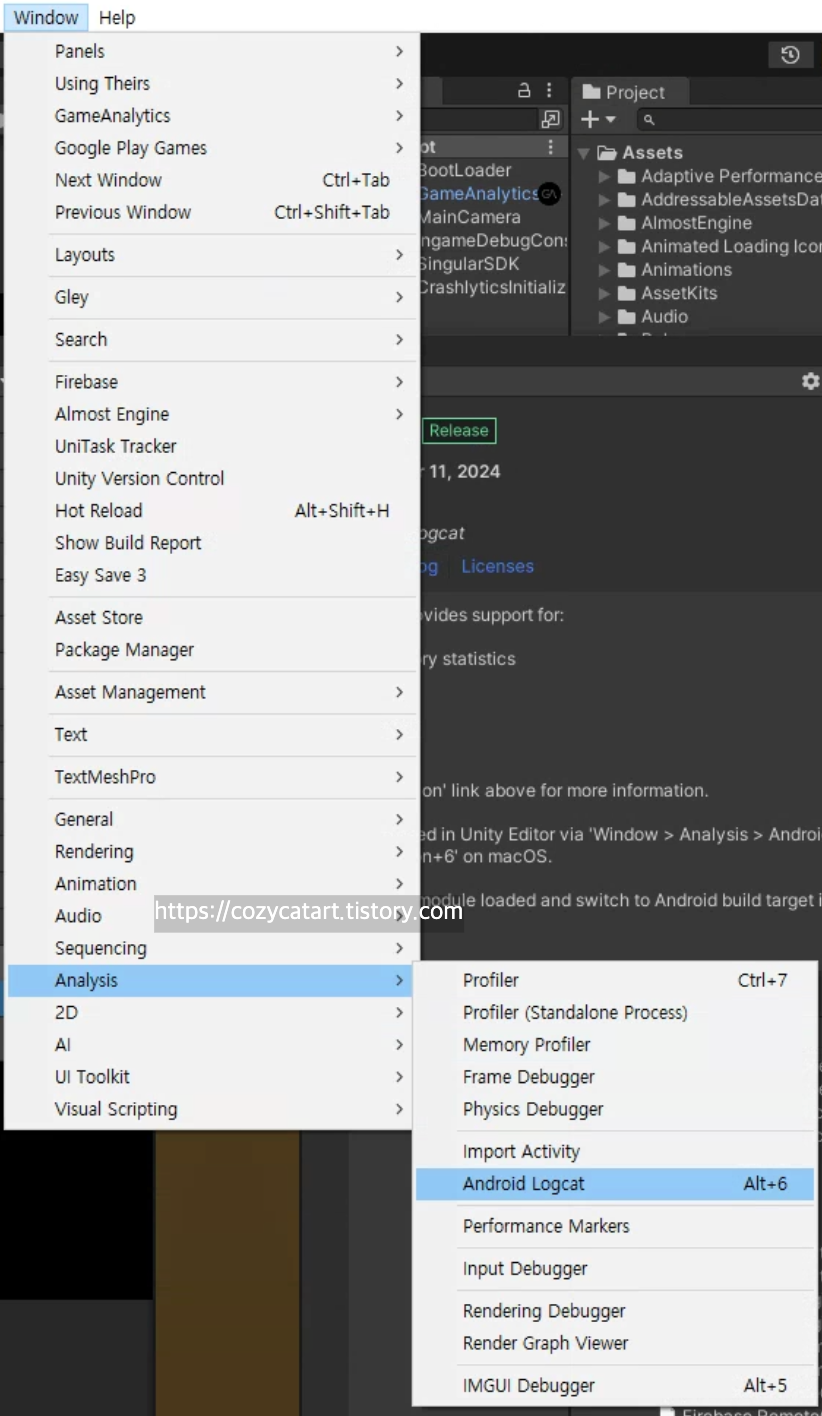Open the Physics Debugger
Screen dimensions: 822x1416
pos(614,1109)
